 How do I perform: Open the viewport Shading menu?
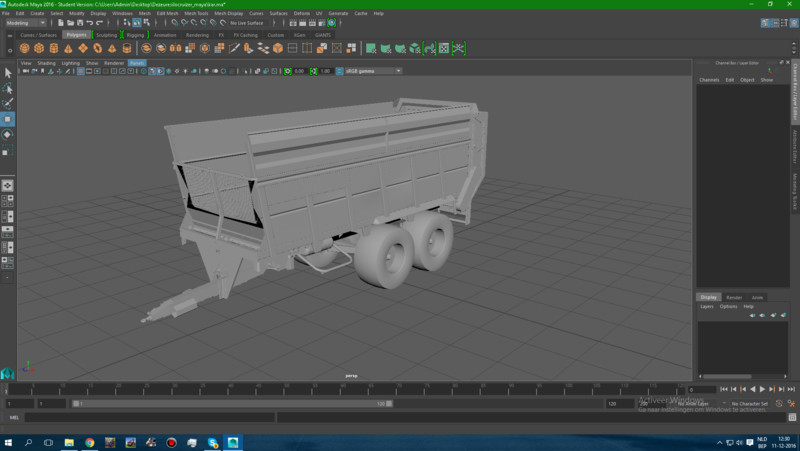[x=47, y=63]
